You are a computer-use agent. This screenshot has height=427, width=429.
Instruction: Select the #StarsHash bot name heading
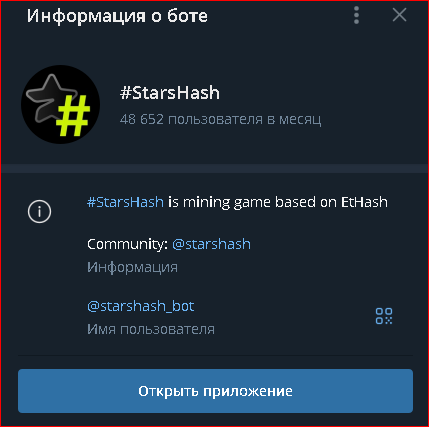[170, 93]
